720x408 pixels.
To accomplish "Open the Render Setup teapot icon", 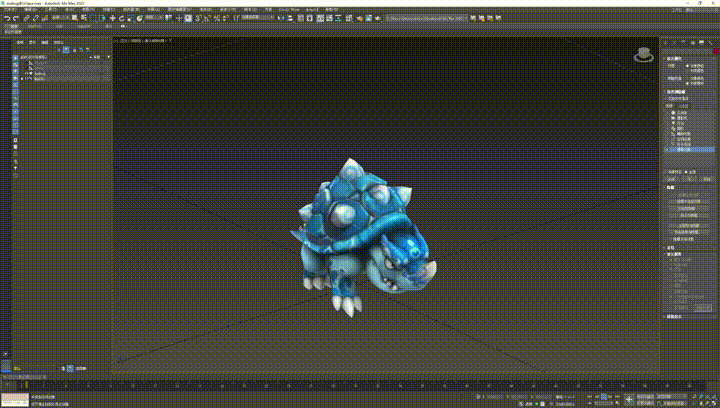I will point(360,18).
